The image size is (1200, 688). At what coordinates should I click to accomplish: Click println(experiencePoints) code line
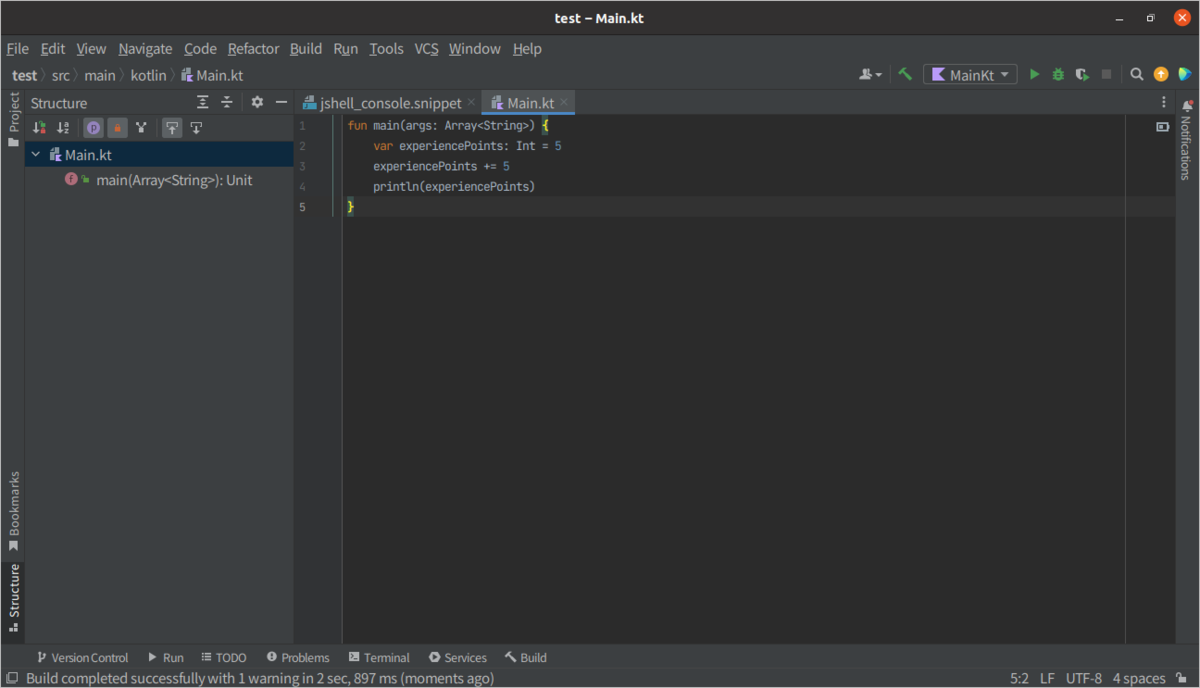coord(454,186)
